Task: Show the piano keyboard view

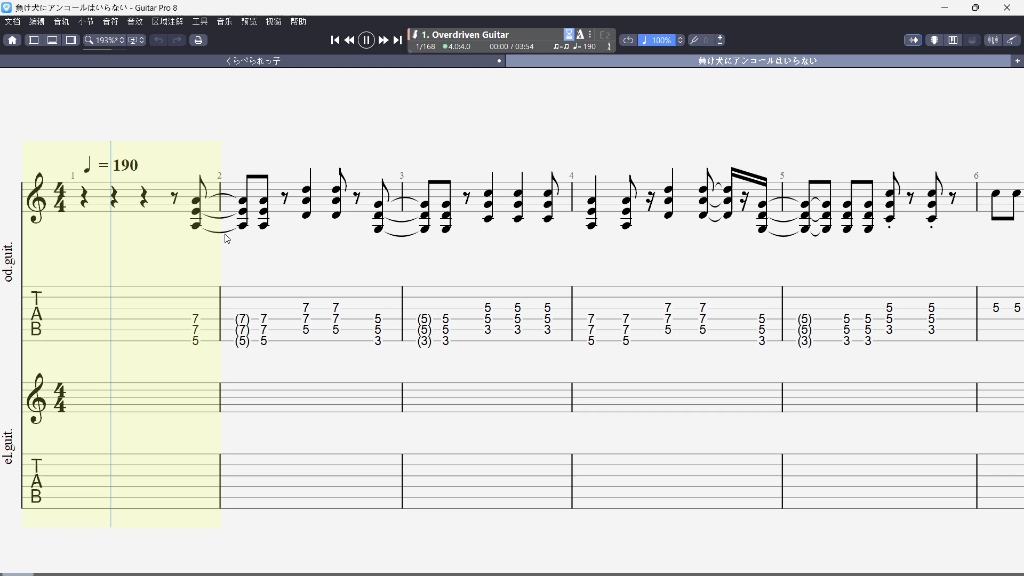Action: 953,40
